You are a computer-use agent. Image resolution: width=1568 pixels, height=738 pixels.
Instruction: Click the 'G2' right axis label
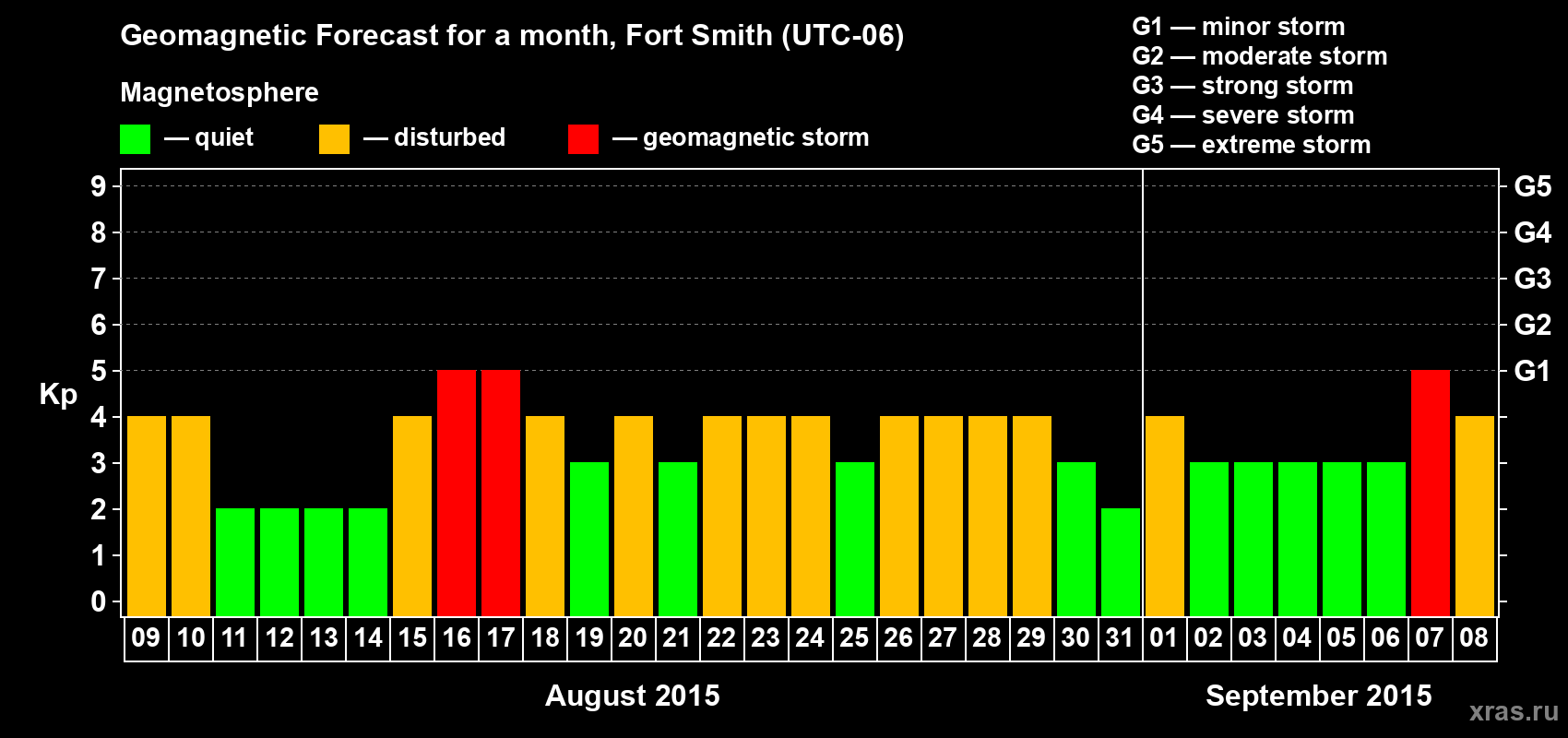[x=1532, y=325]
